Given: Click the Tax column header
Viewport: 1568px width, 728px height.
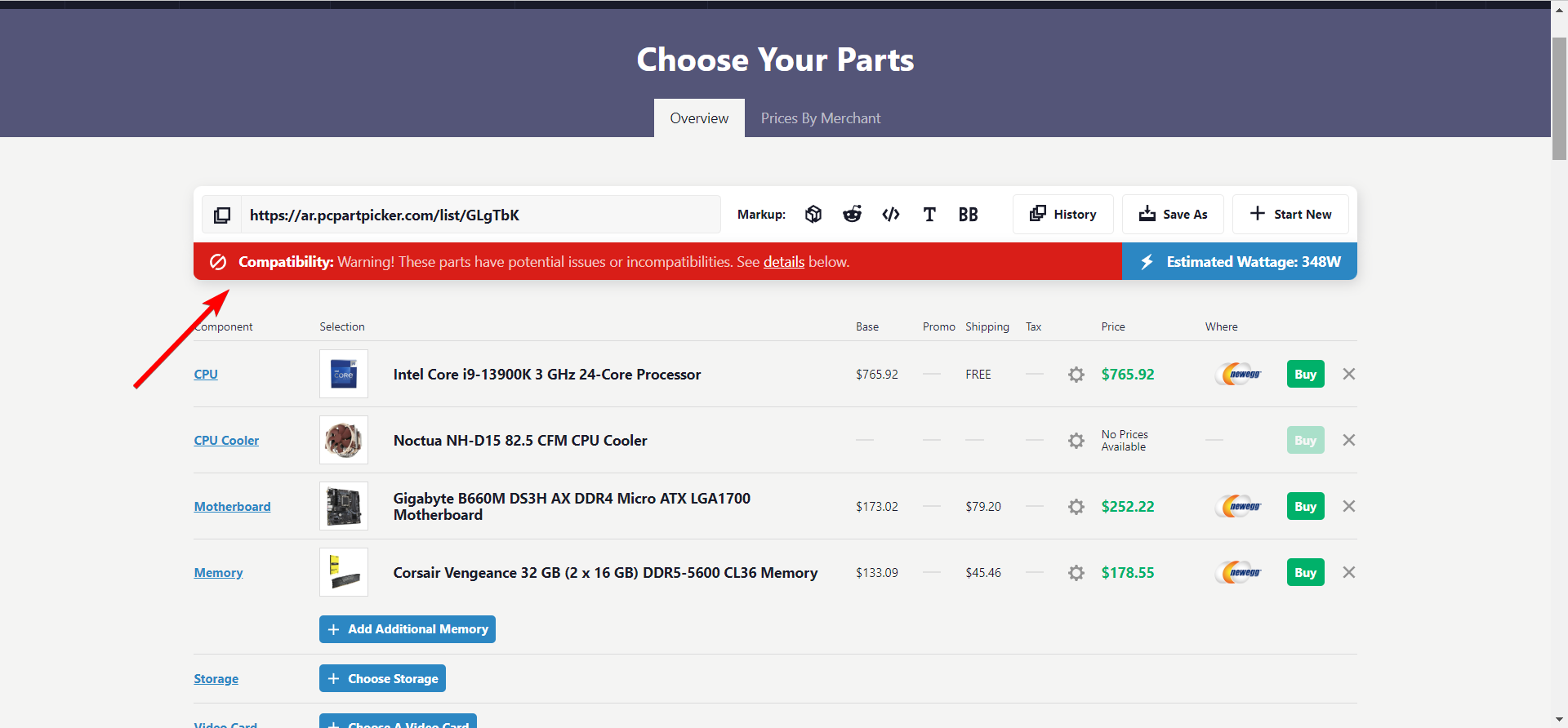Looking at the screenshot, I should click(1033, 326).
